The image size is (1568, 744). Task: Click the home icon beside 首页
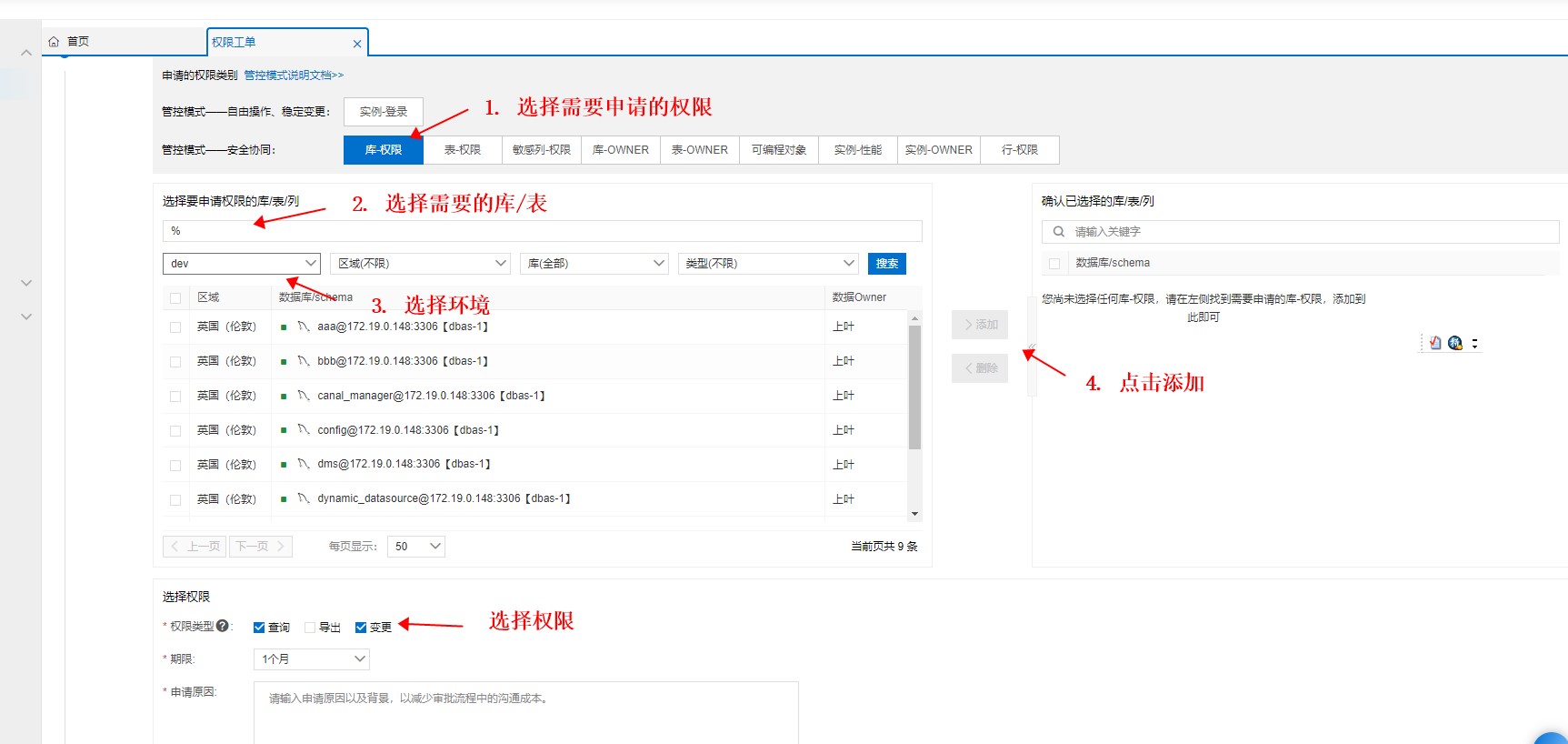(54, 42)
